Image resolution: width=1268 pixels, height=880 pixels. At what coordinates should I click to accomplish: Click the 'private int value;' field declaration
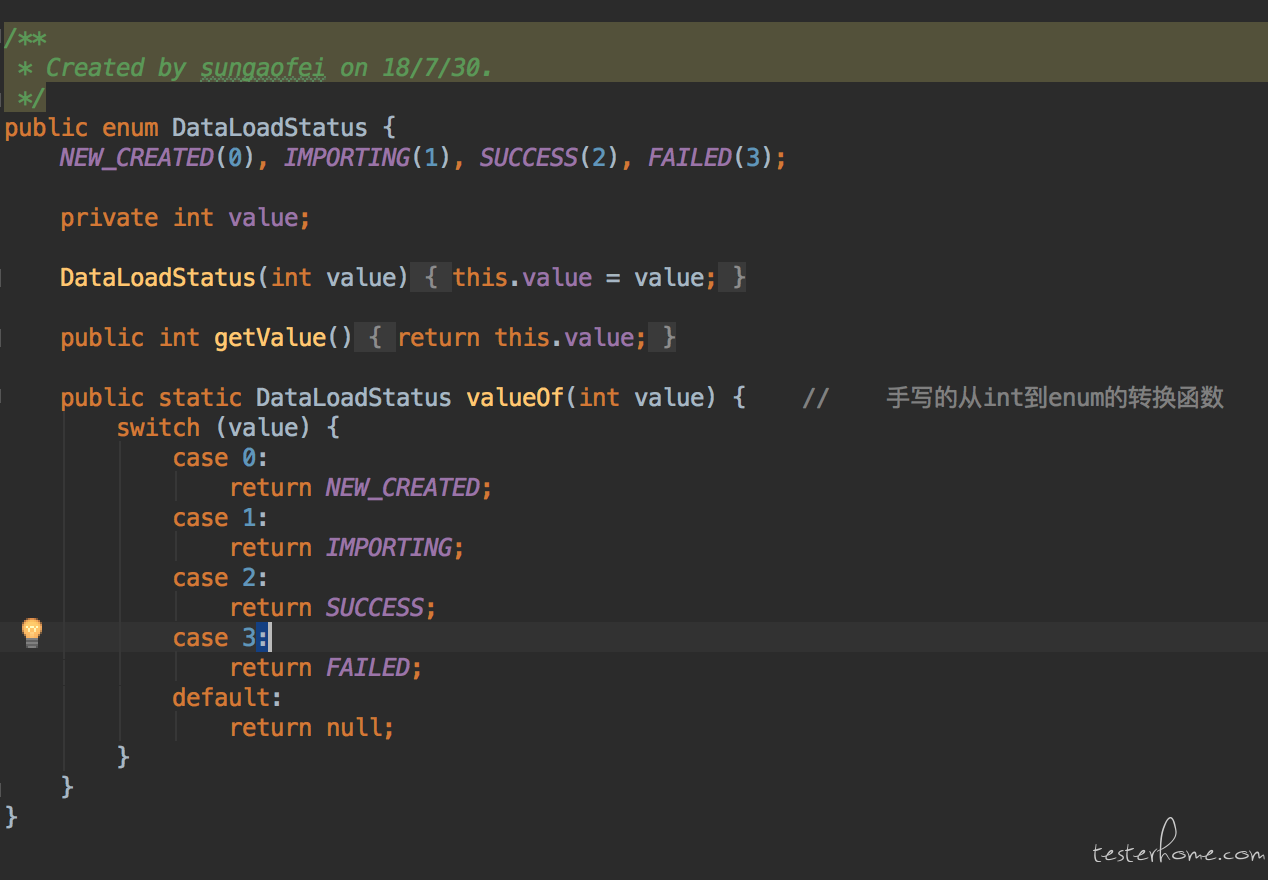(x=185, y=218)
